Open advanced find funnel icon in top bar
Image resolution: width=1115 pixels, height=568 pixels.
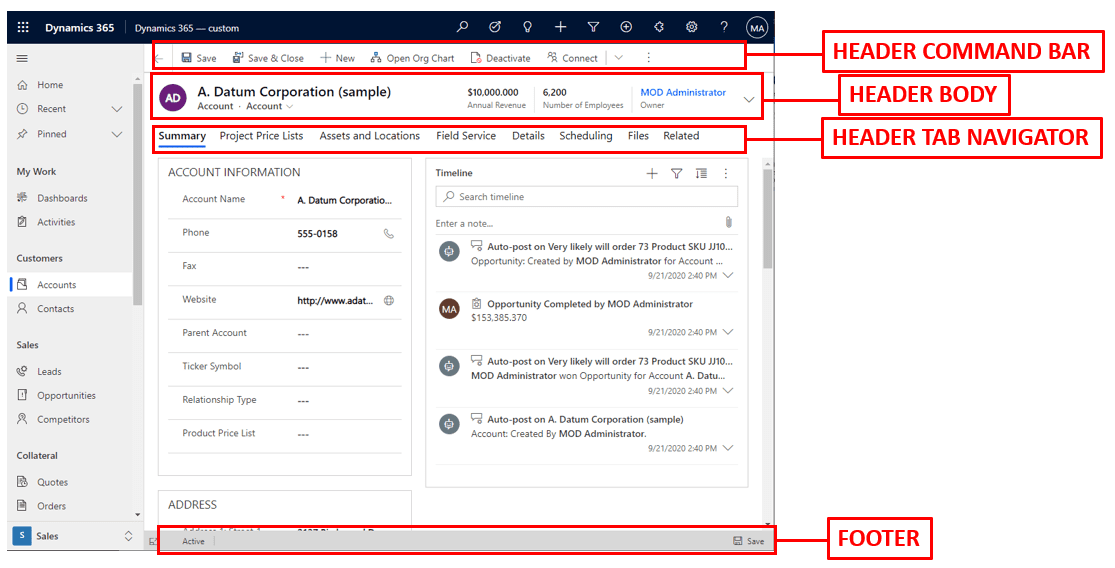point(593,27)
